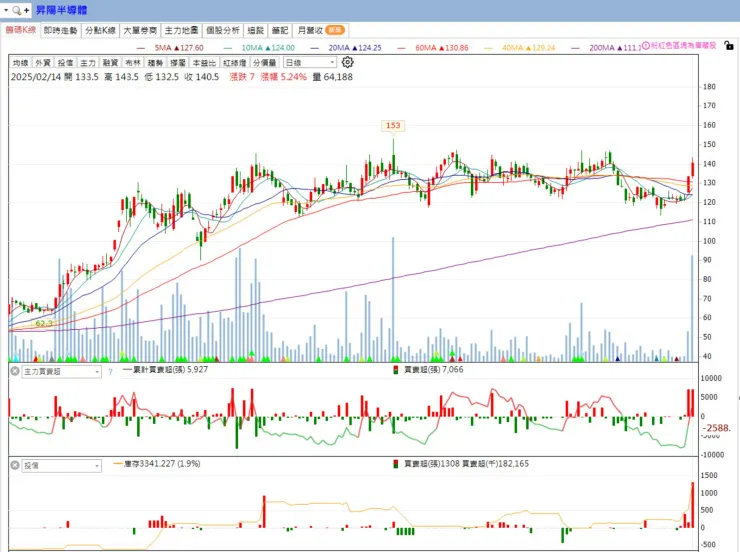The height and width of the screenshot is (552, 740).
Task: Click the 買賣超(張) 7,066 legend
Action: click(x=429, y=369)
